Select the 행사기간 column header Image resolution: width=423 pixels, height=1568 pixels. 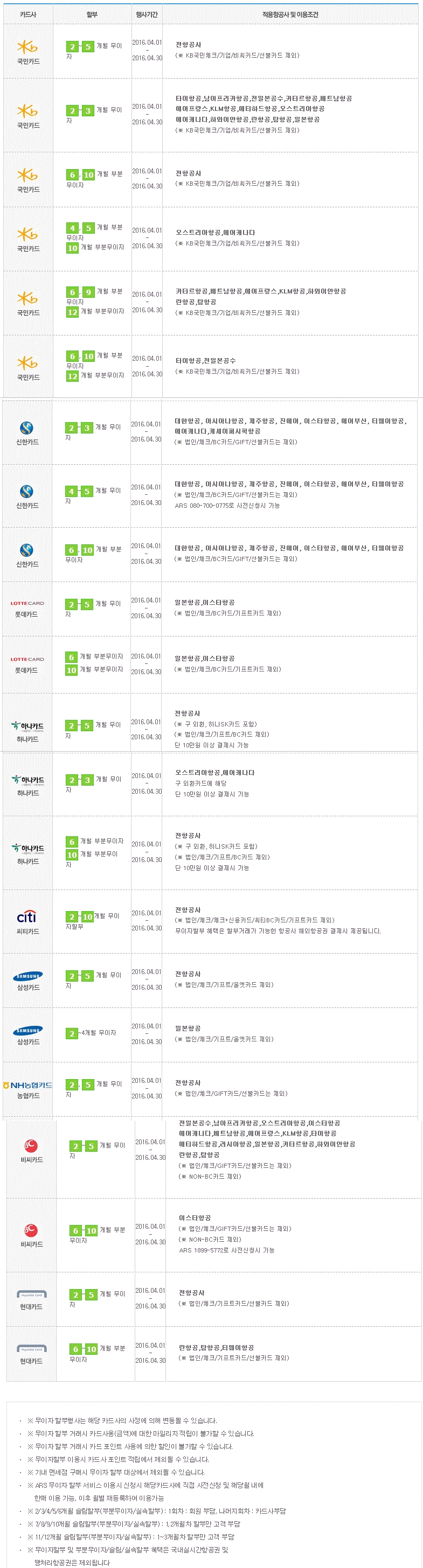pyautogui.click(x=147, y=14)
